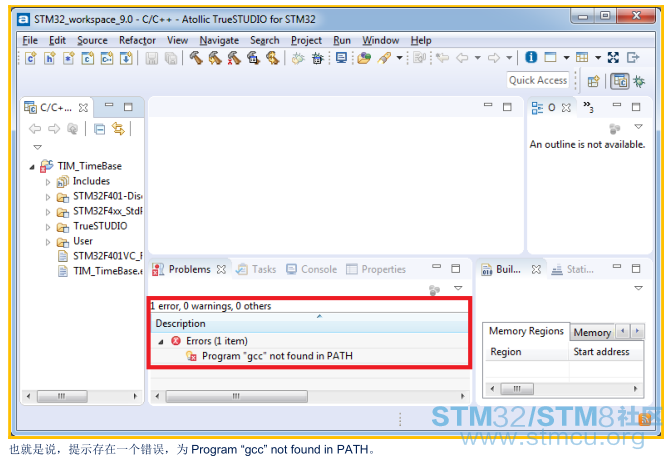
Task: Close the C/C++ project explorer tab
Action: point(83,108)
